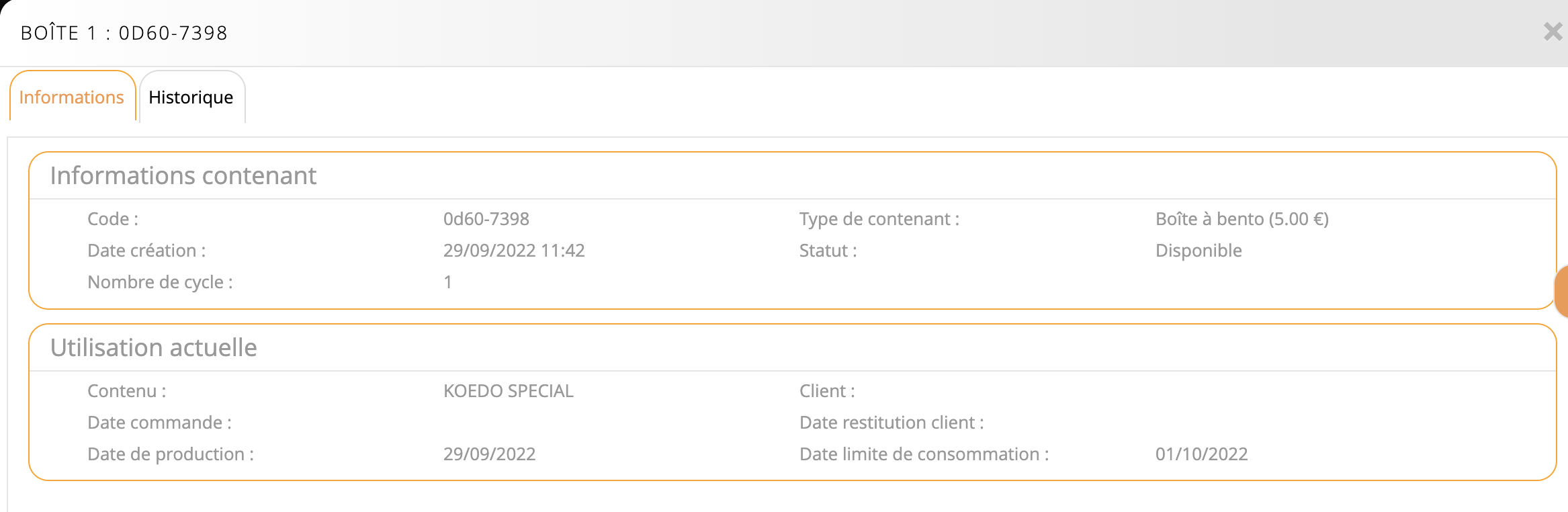Image resolution: width=1568 pixels, height=512 pixels.
Task: Click the Date commande label
Action: point(159,423)
